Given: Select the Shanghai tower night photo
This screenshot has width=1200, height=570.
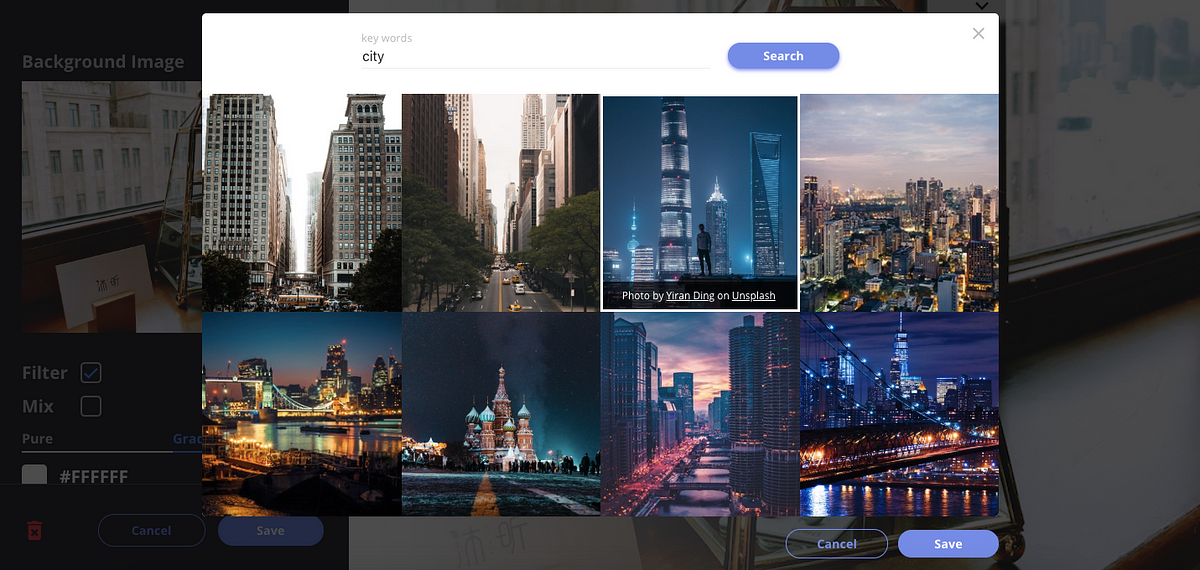Looking at the screenshot, I should [x=700, y=203].
